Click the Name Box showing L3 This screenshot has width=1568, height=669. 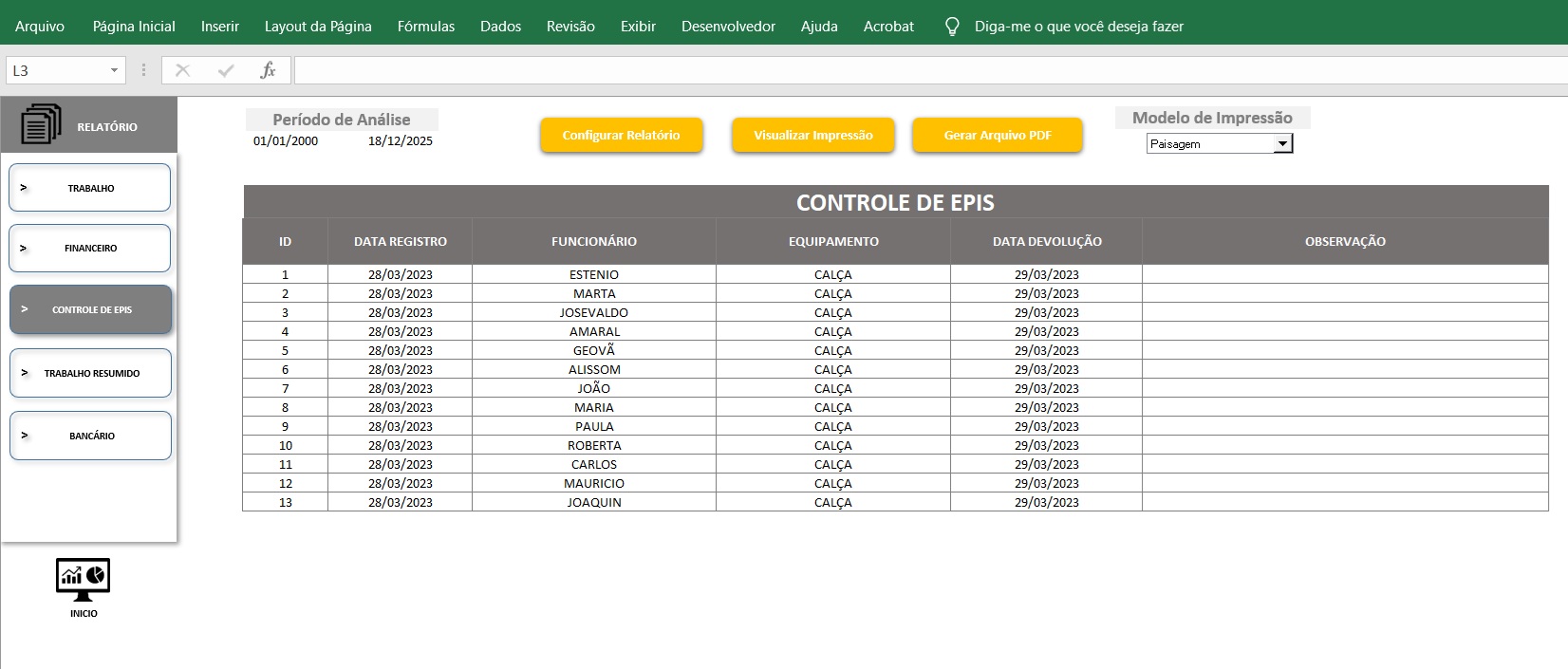click(x=57, y=70)
